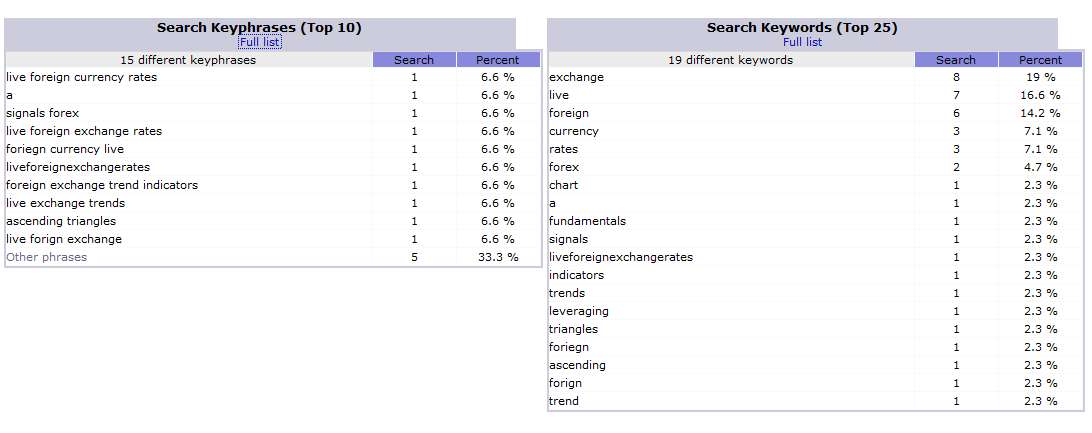This screenshot has width=1092, height=433.
Task: Click the 'Search Keywords (Top 25)' title
Action: tap(802, 28)
